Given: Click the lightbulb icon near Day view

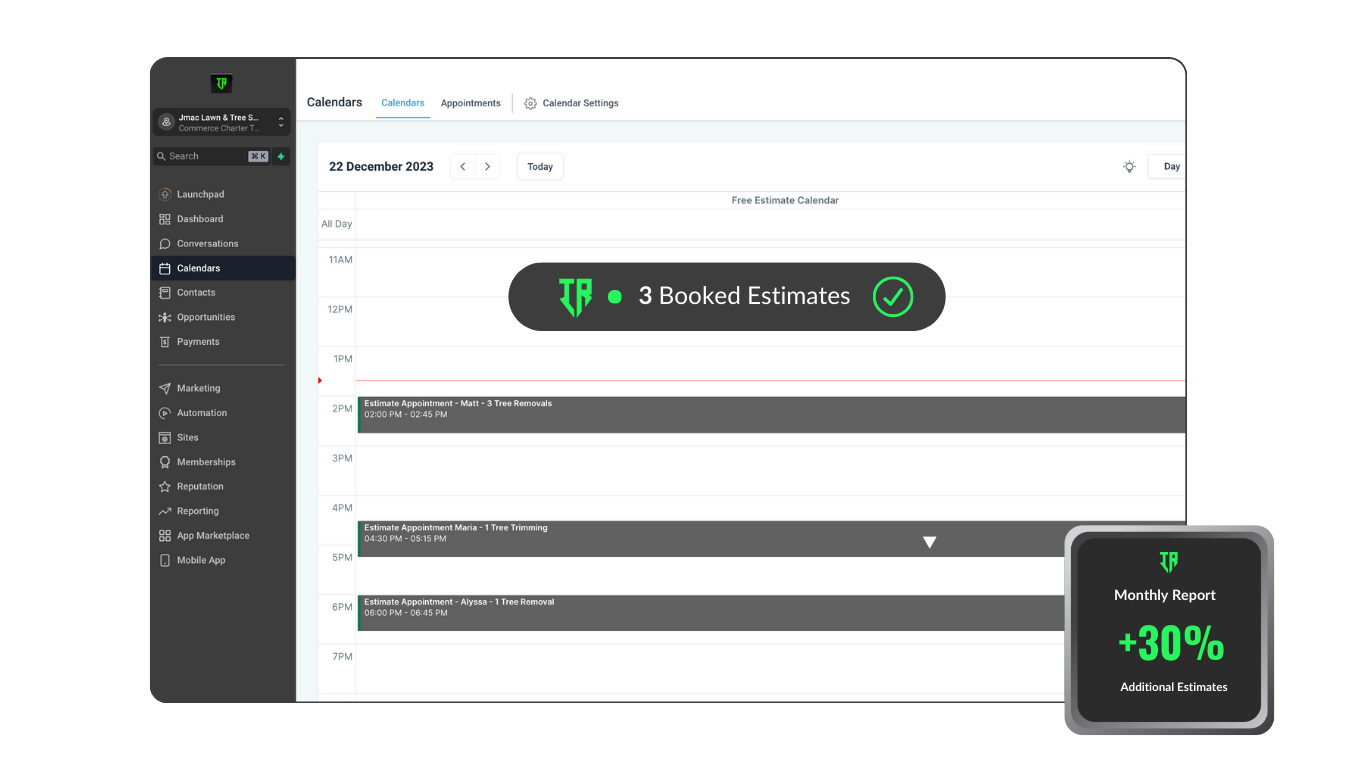Looking at the screenshot, I should coord(1129,167).
